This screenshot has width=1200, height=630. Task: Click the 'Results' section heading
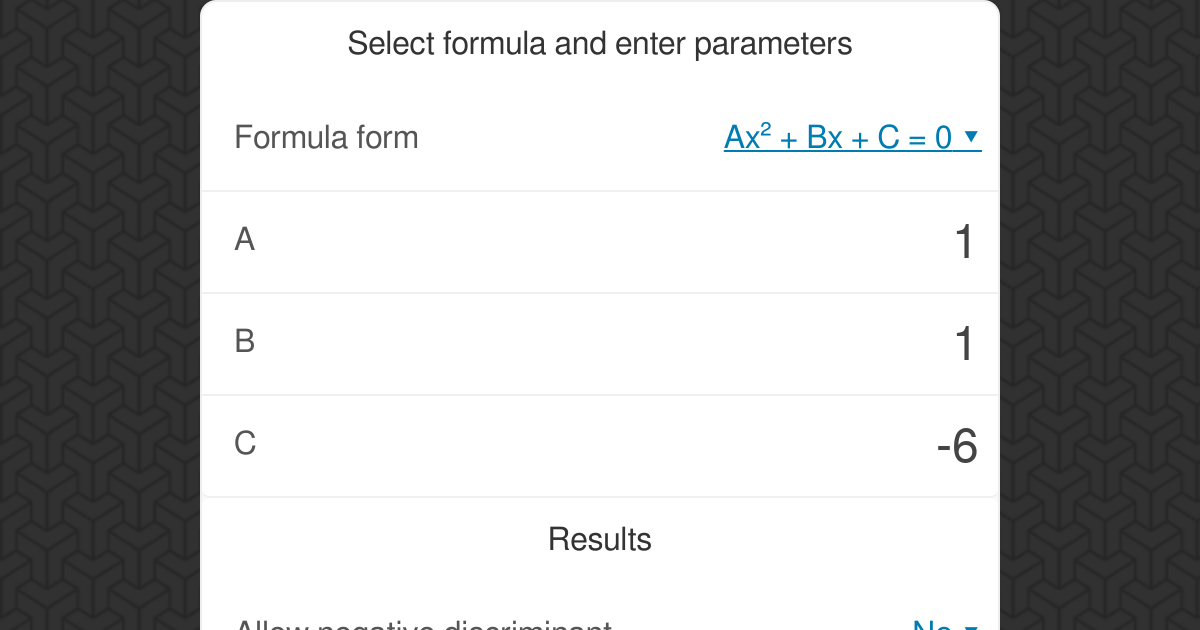point(600,540)
